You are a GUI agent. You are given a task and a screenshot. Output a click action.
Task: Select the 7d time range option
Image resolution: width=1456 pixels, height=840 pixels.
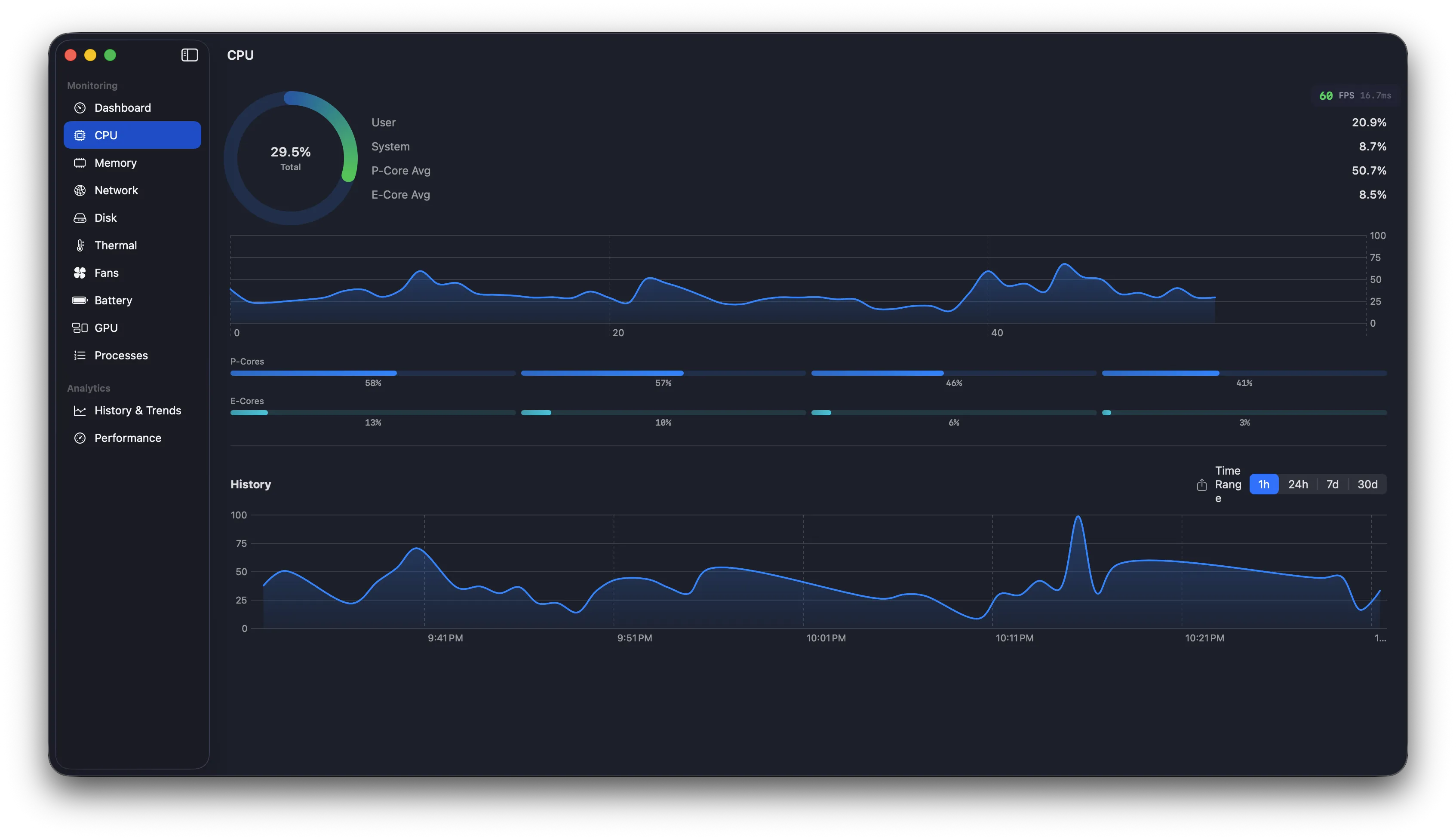tap(1333, 484)
